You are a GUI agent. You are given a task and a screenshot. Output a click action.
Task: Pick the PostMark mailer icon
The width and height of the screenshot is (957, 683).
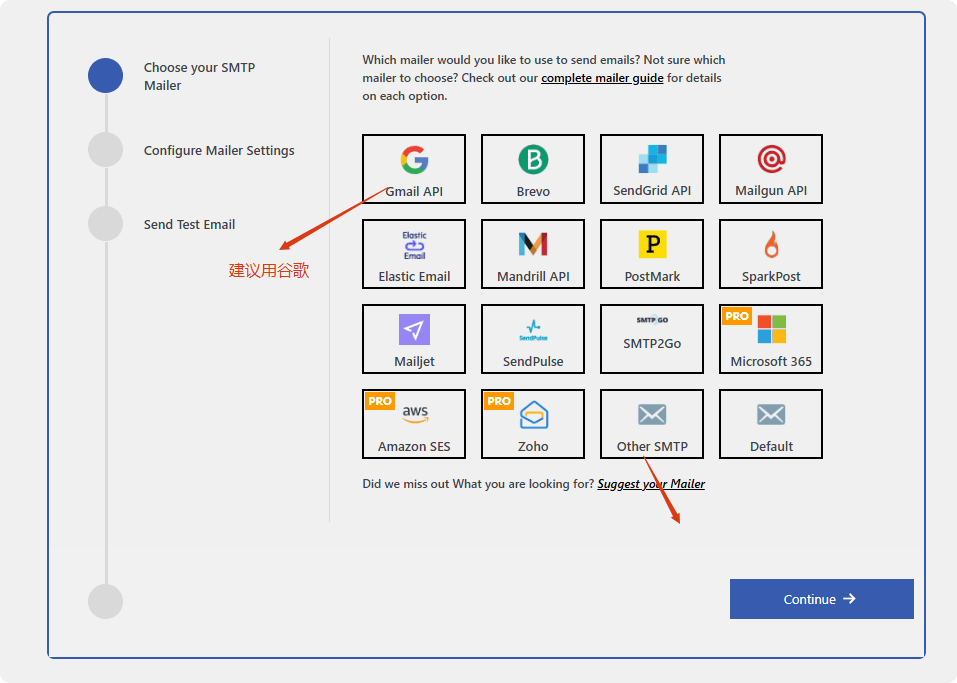652,244
